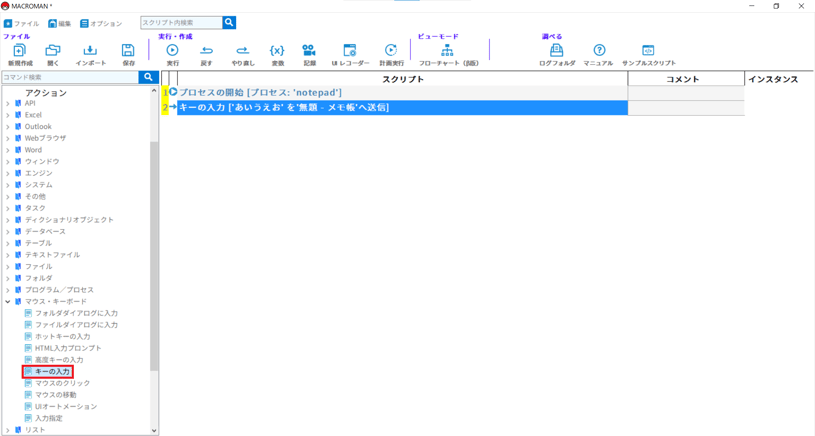
Task: Open the オプション menu
Action: point(101,23)
